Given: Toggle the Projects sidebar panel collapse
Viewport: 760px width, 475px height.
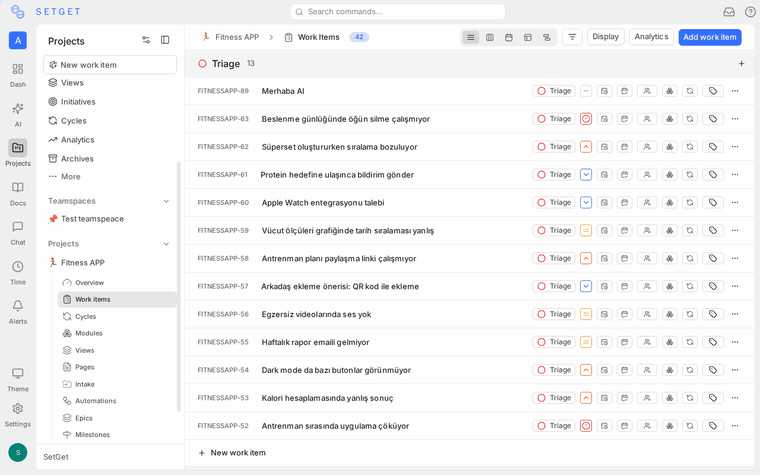Looking at the screenshot, I should (x=165, y=40).
